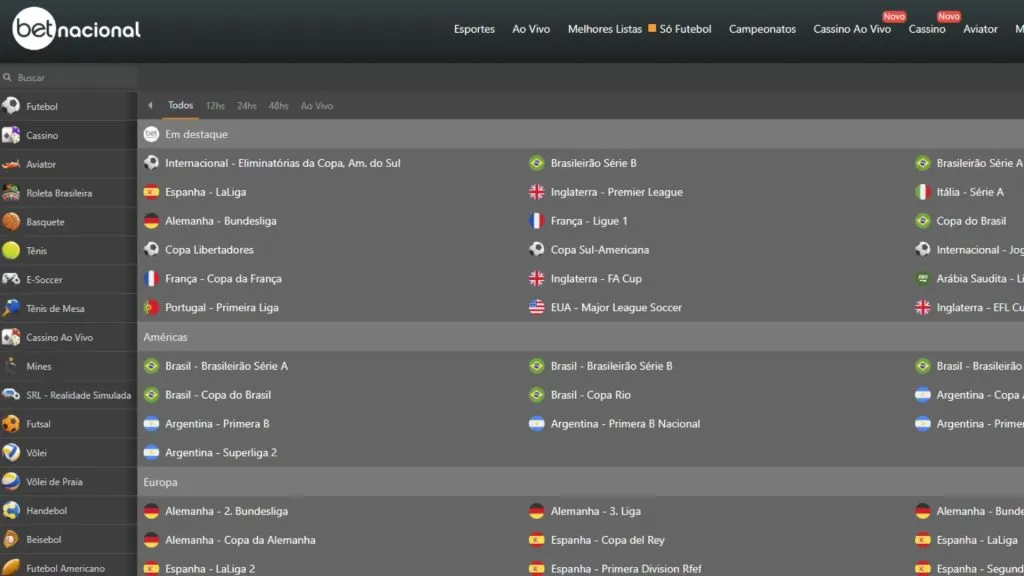Click the betnacional logo
The width and height of the screenshot is (1024, 576).
[76, 29]
